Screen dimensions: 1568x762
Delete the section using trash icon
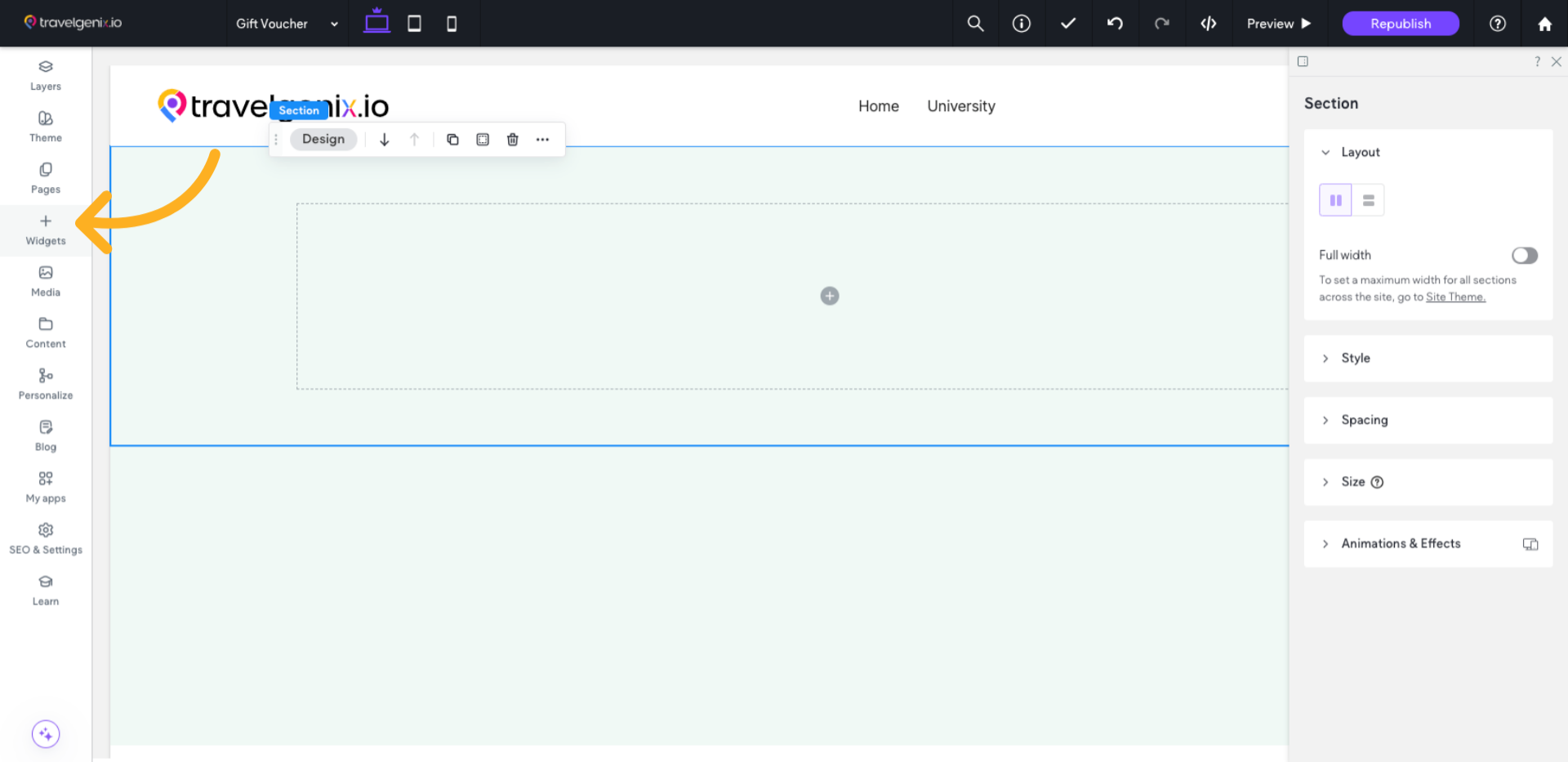pyautogui.click(x=512, y=140)
